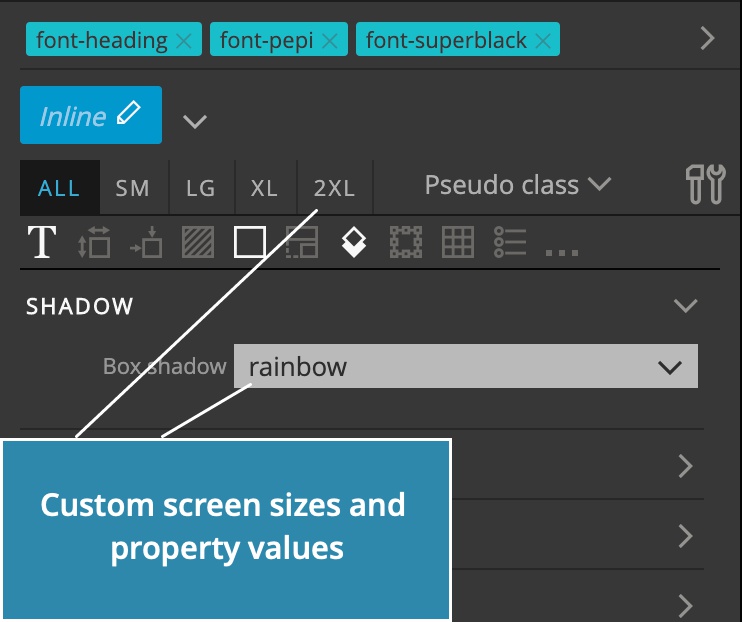Remove the font-heading class tag

point(184,41)
